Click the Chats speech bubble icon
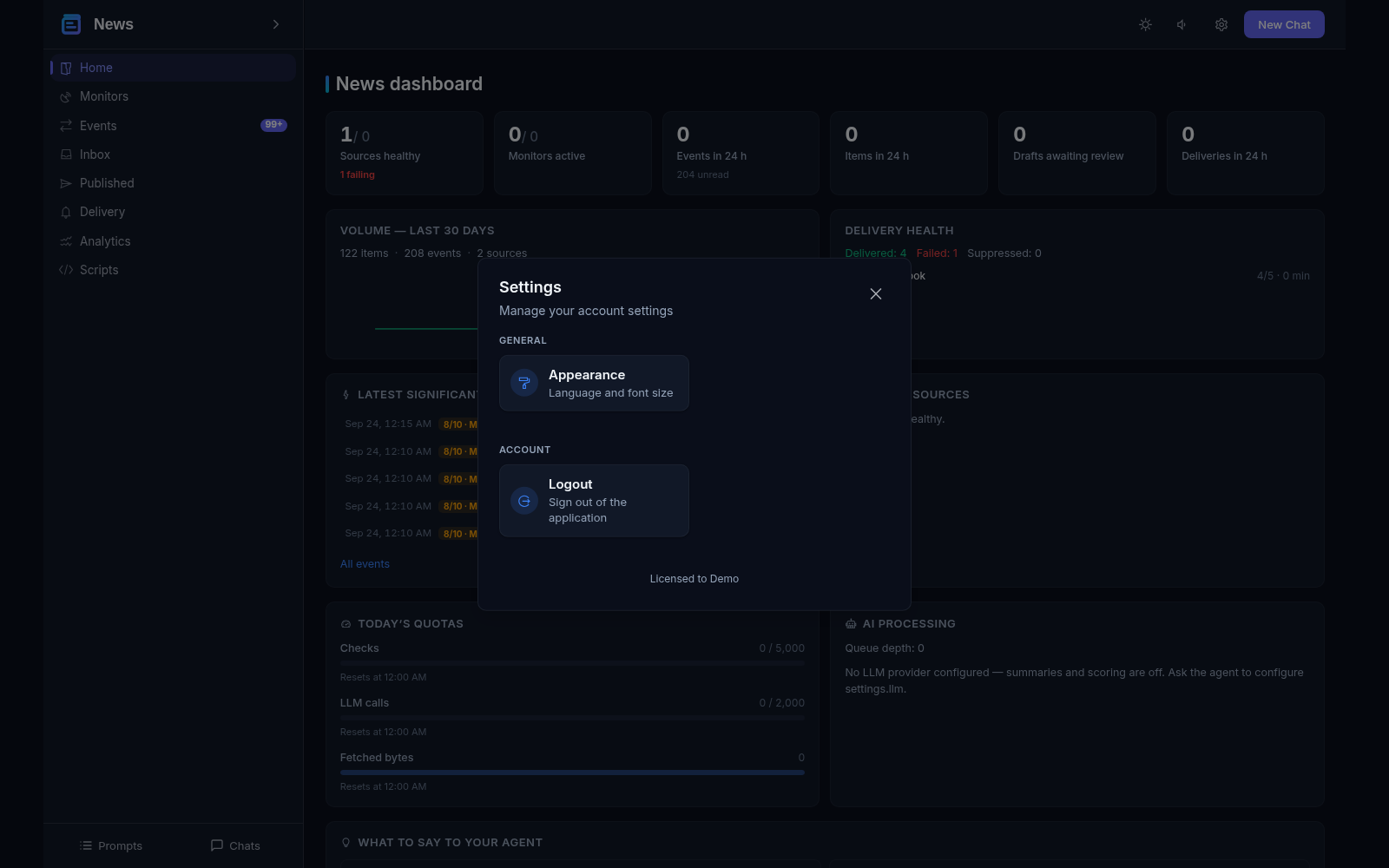Viewport: 1389px width, 868px height. click(x=217, y=845)
